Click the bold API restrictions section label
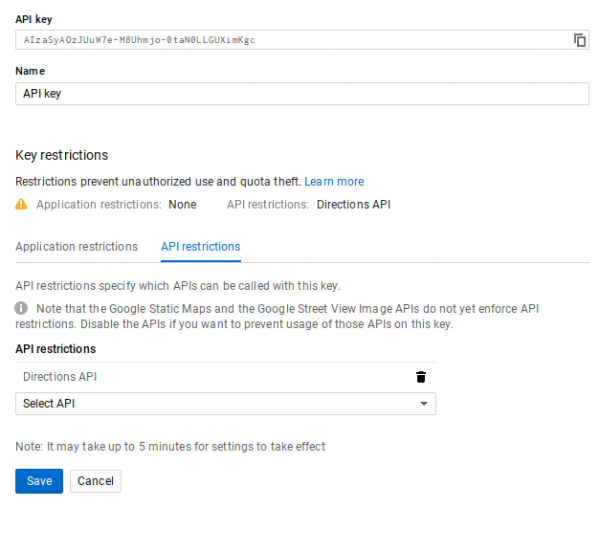The height and width of the screenshot is (552, 600). point(56,349)
